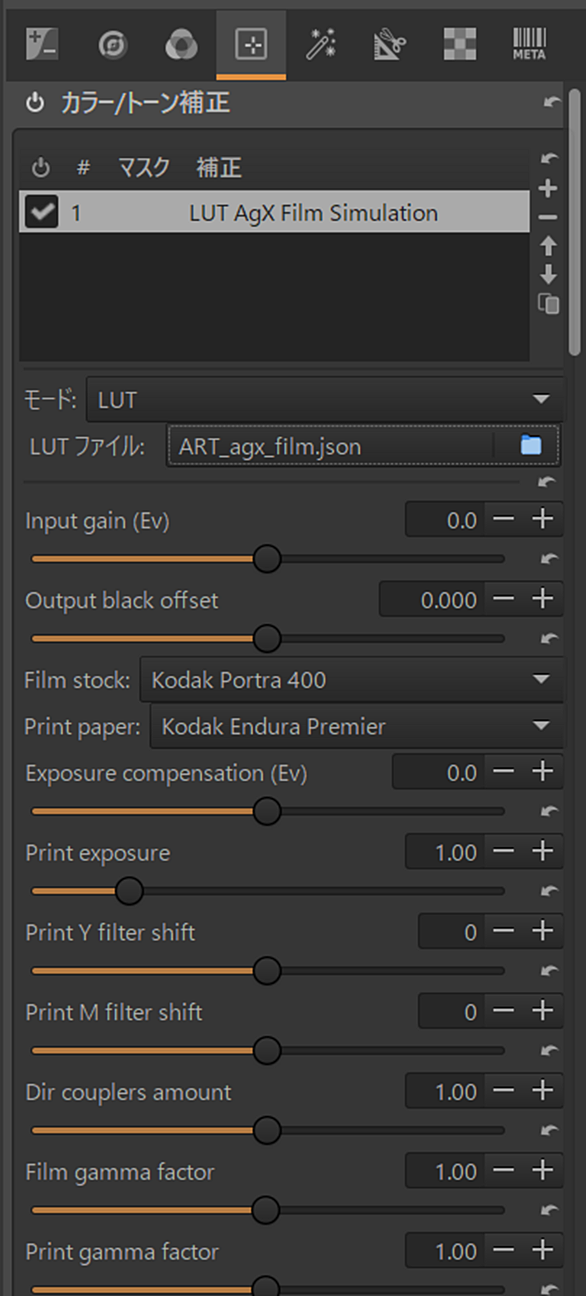Duplicate the selected correction with copy icon

548,304
